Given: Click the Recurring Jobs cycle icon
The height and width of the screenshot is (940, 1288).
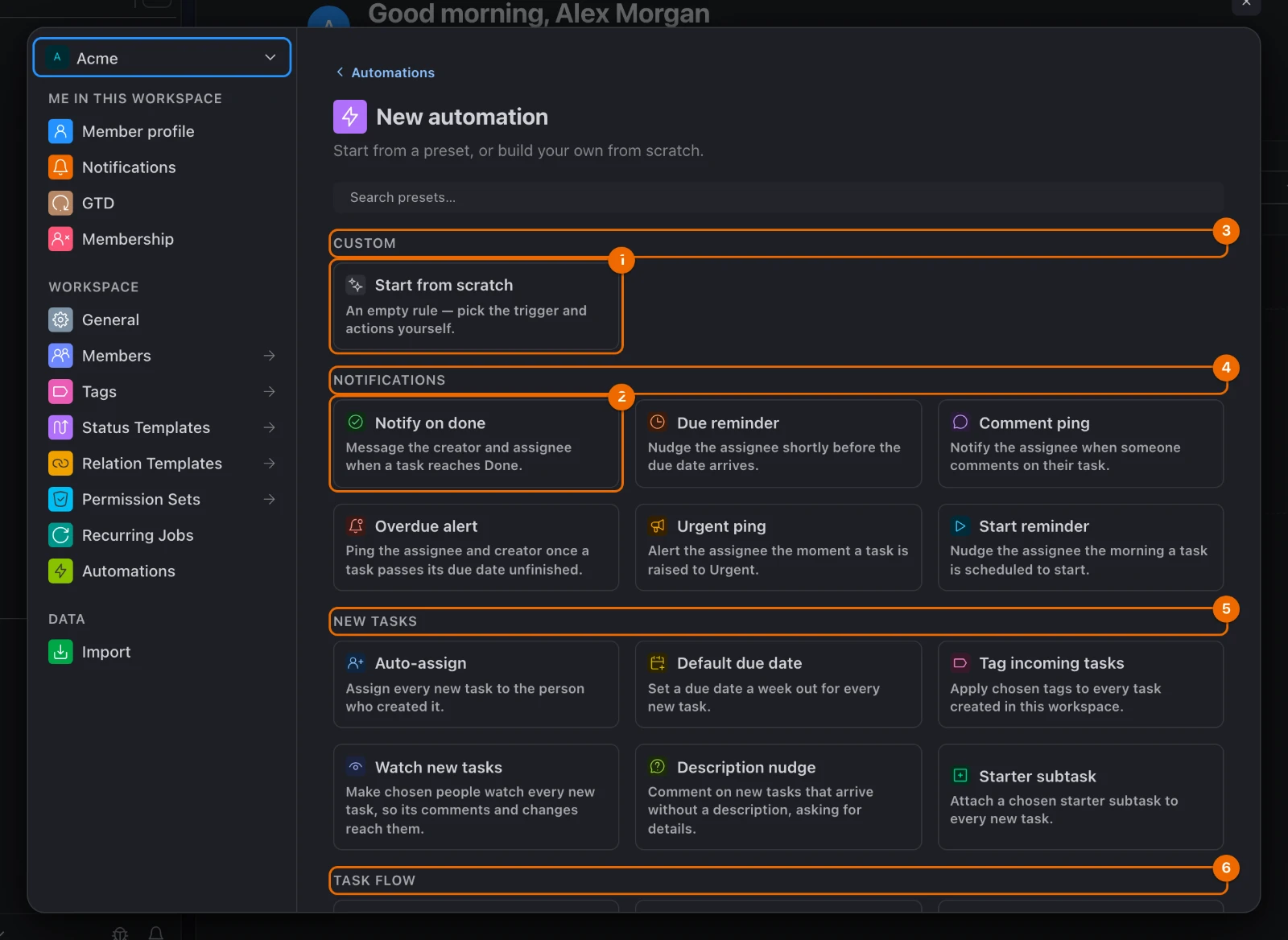Looking at the screenshot, I should click(60, 535).
